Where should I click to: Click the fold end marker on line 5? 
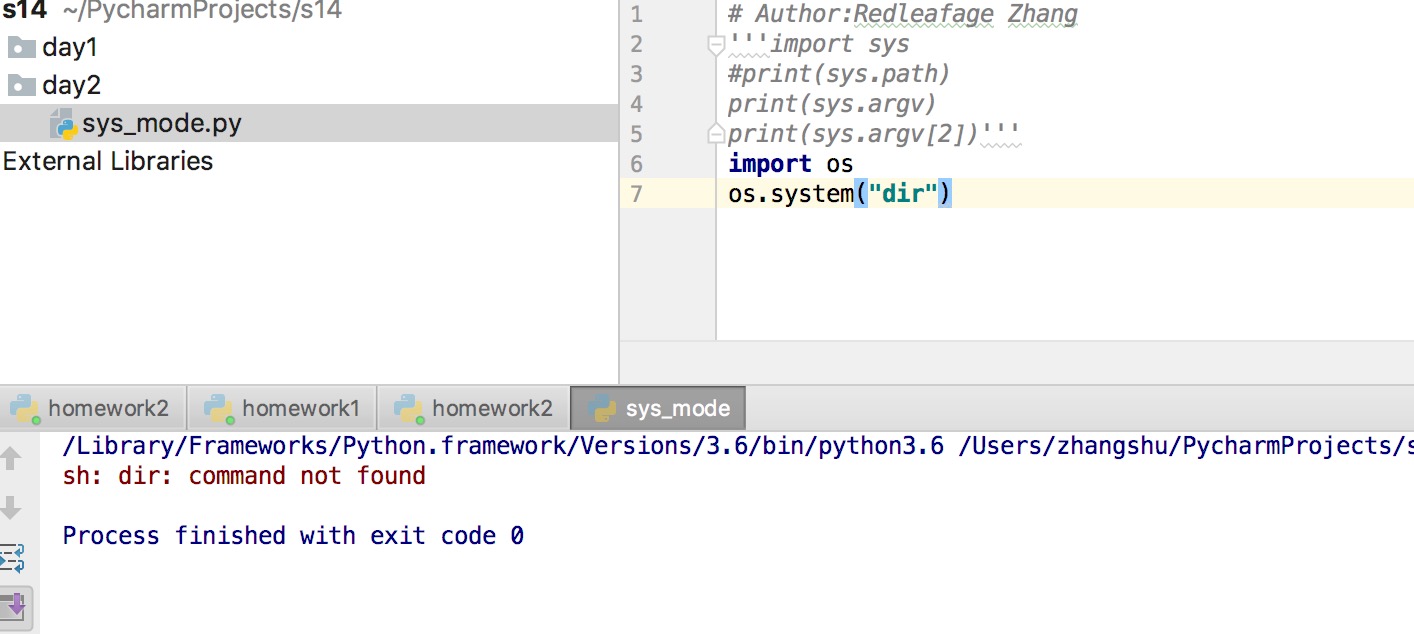point(715,134)
